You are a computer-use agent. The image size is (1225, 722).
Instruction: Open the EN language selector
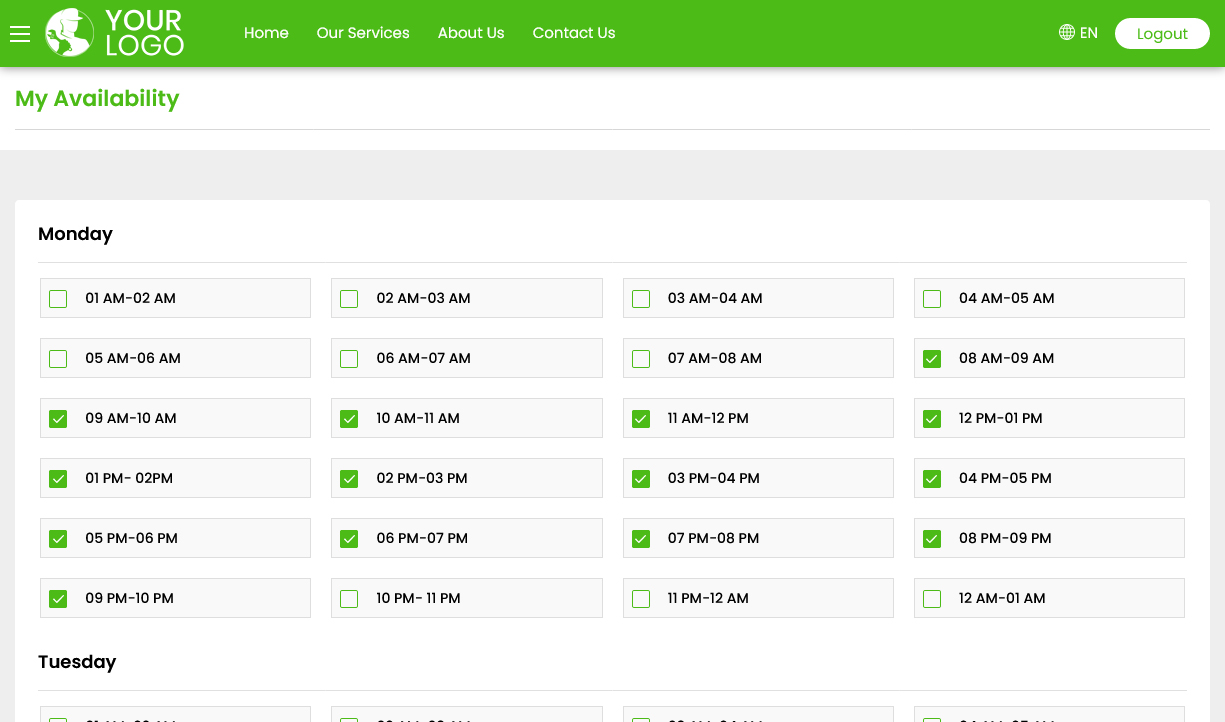[x=1089, y=32]
